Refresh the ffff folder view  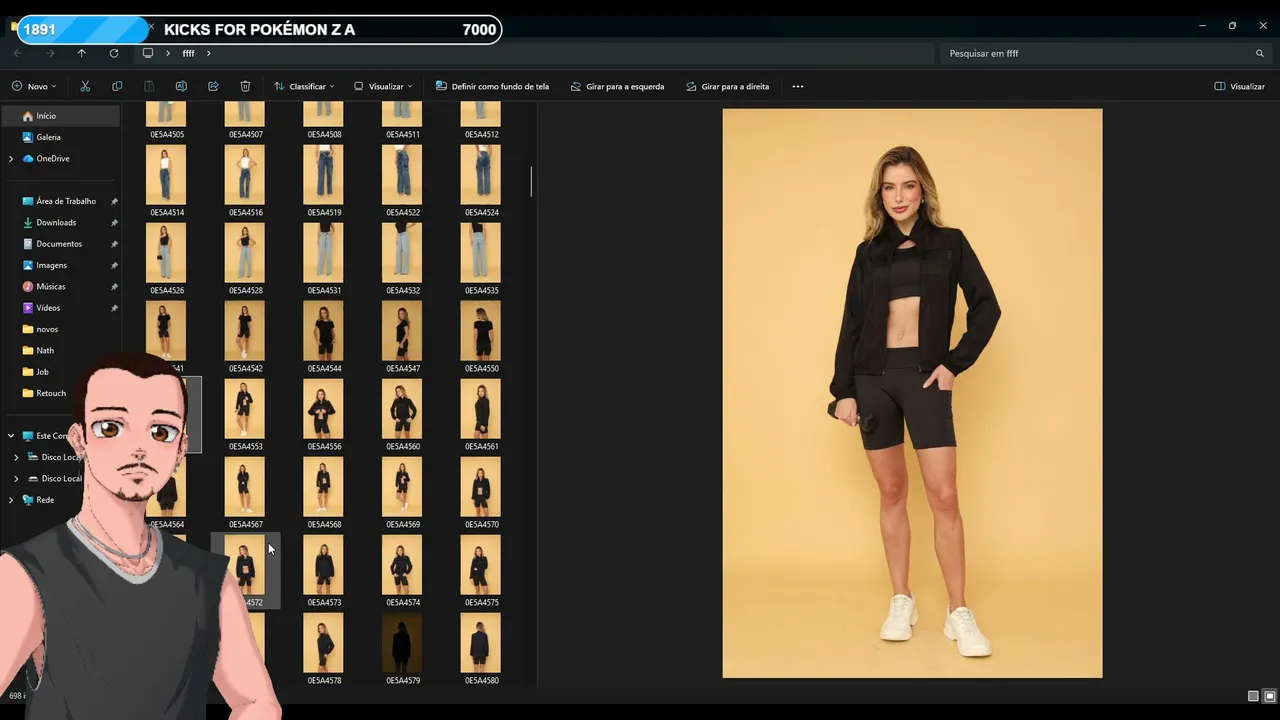pos(114,53)
